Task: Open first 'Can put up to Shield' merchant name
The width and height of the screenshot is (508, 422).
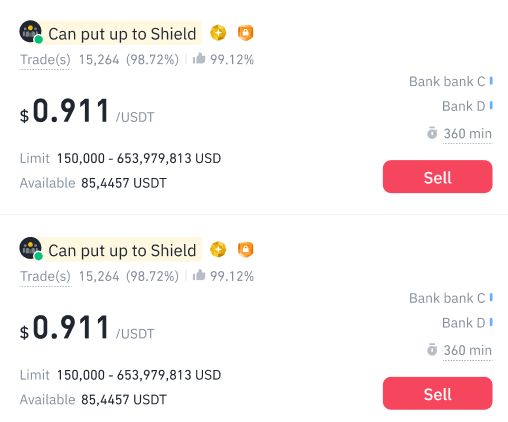Action: [x=122, y=34]
